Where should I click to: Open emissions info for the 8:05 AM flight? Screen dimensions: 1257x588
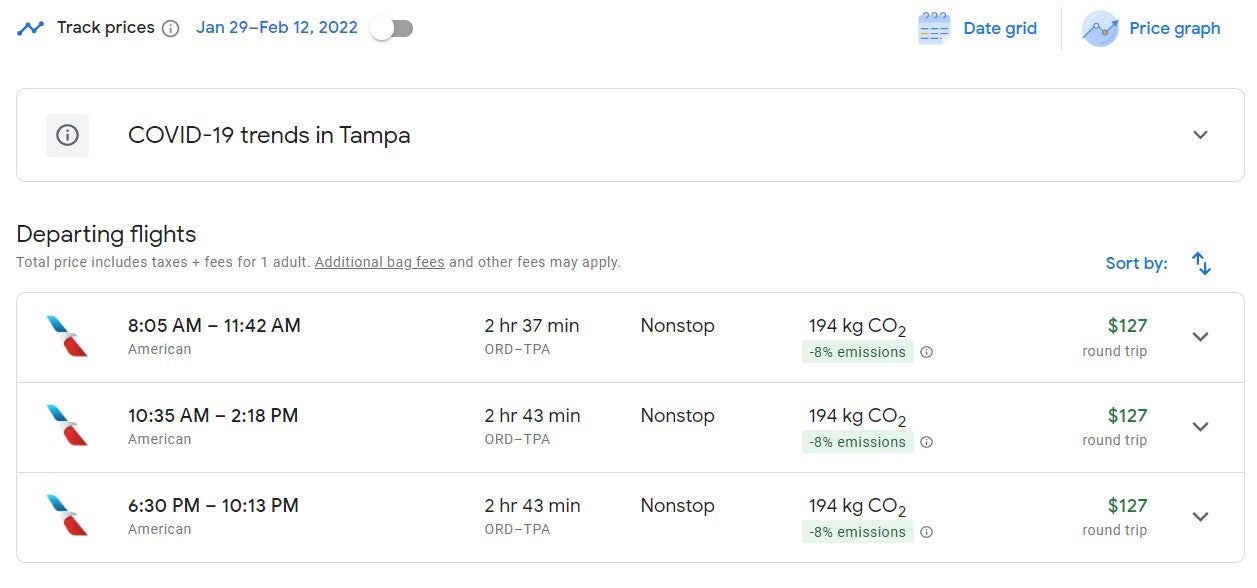point(927,352)
